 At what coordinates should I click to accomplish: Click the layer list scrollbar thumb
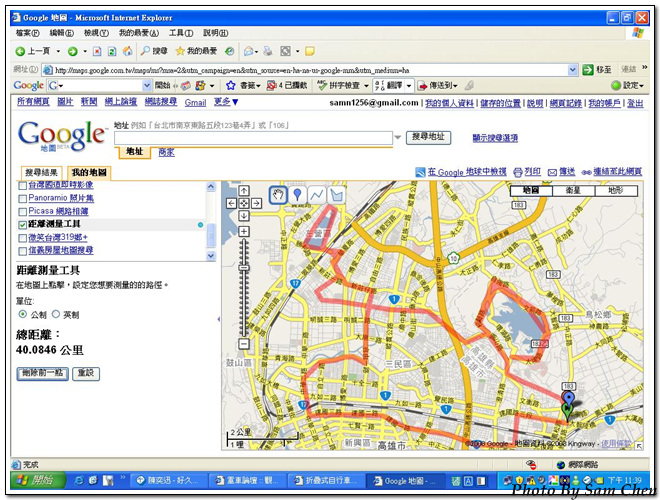pos(211,235)
